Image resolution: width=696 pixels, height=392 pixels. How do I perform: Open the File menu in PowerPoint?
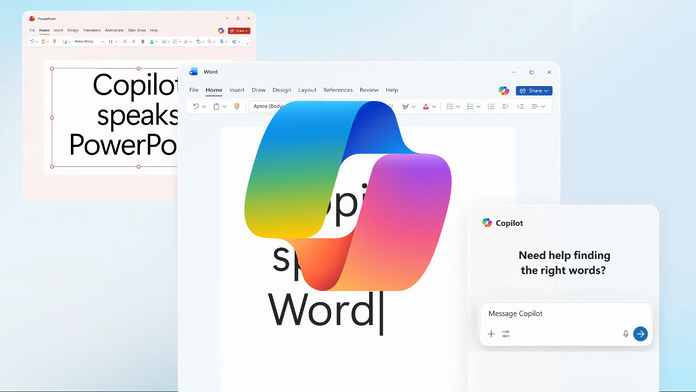pyautogui.click(x=32, y=30)
